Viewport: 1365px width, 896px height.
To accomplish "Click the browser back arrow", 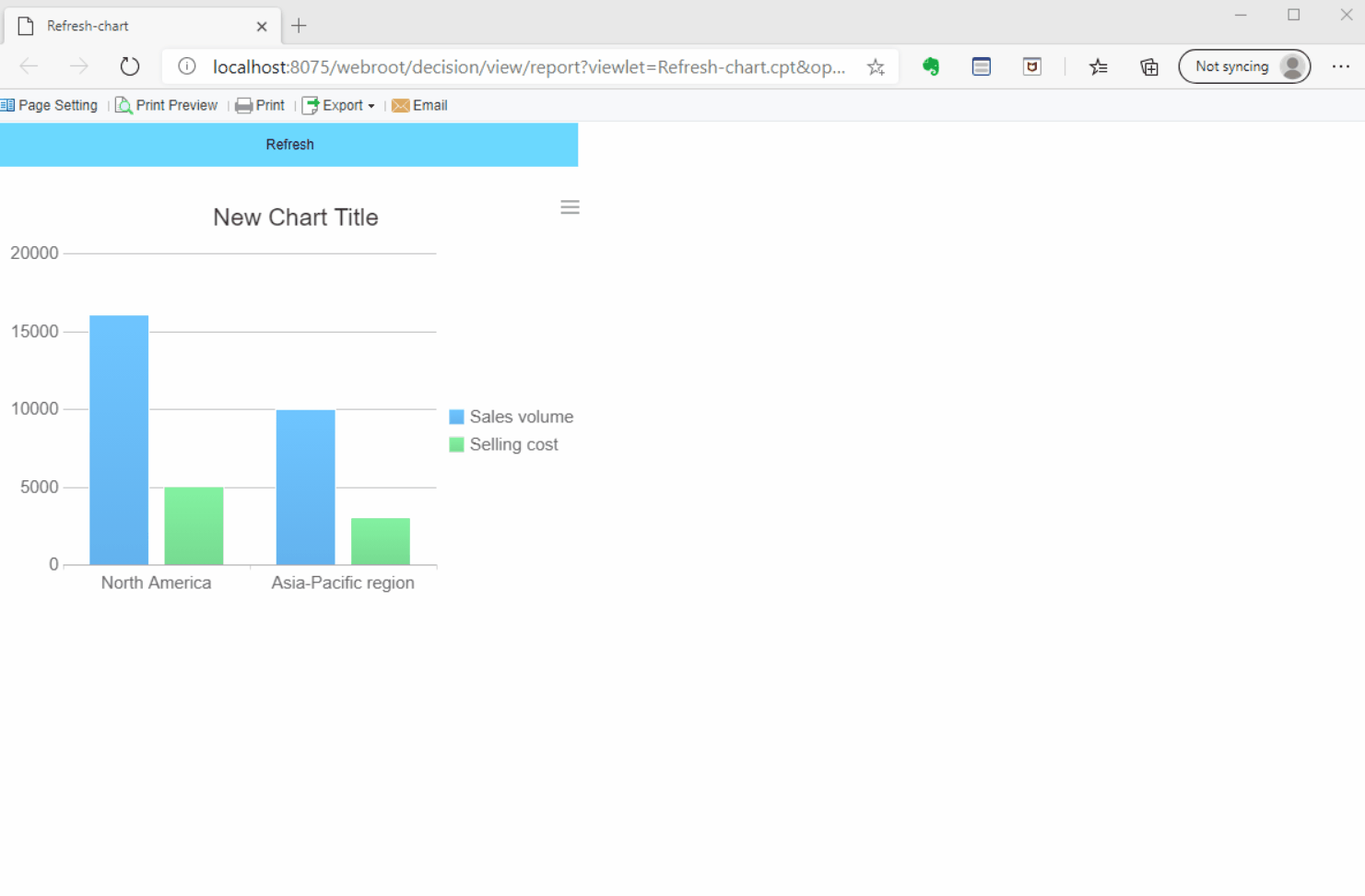I will (29, 66).
